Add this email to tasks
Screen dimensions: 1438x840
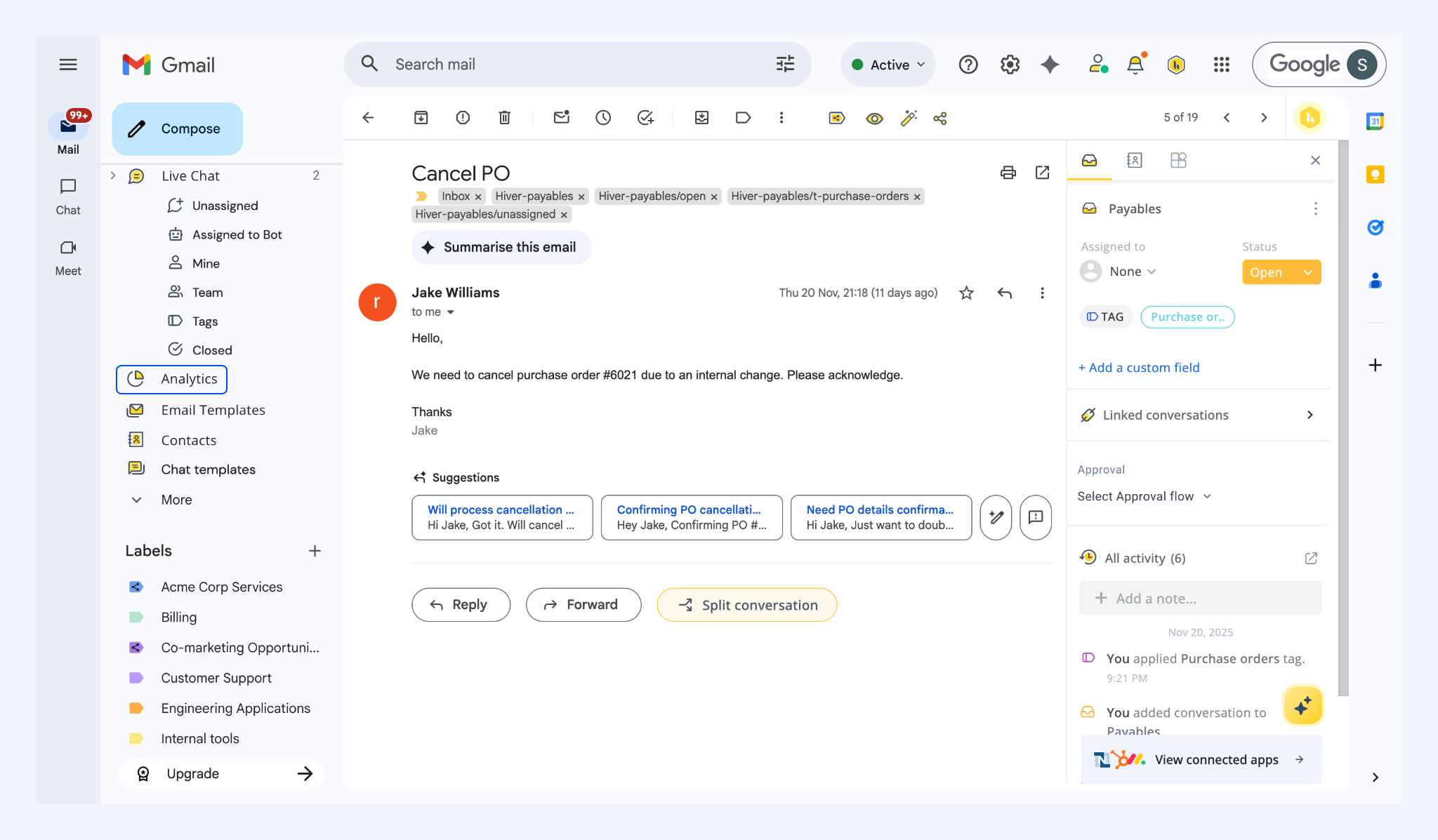(645, 118)
